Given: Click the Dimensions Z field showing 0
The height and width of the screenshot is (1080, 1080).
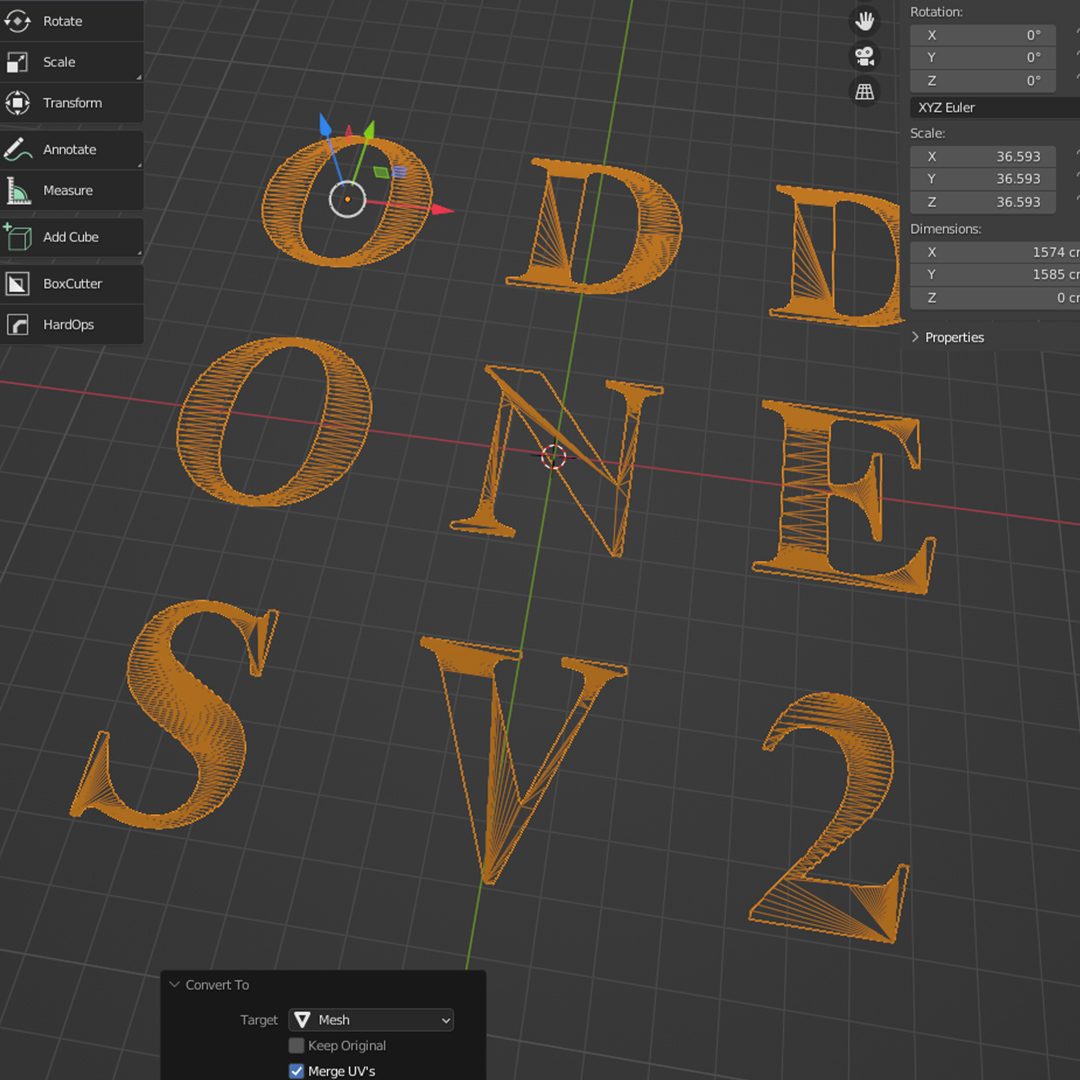Looking at the screenshot, I should 995,298.
